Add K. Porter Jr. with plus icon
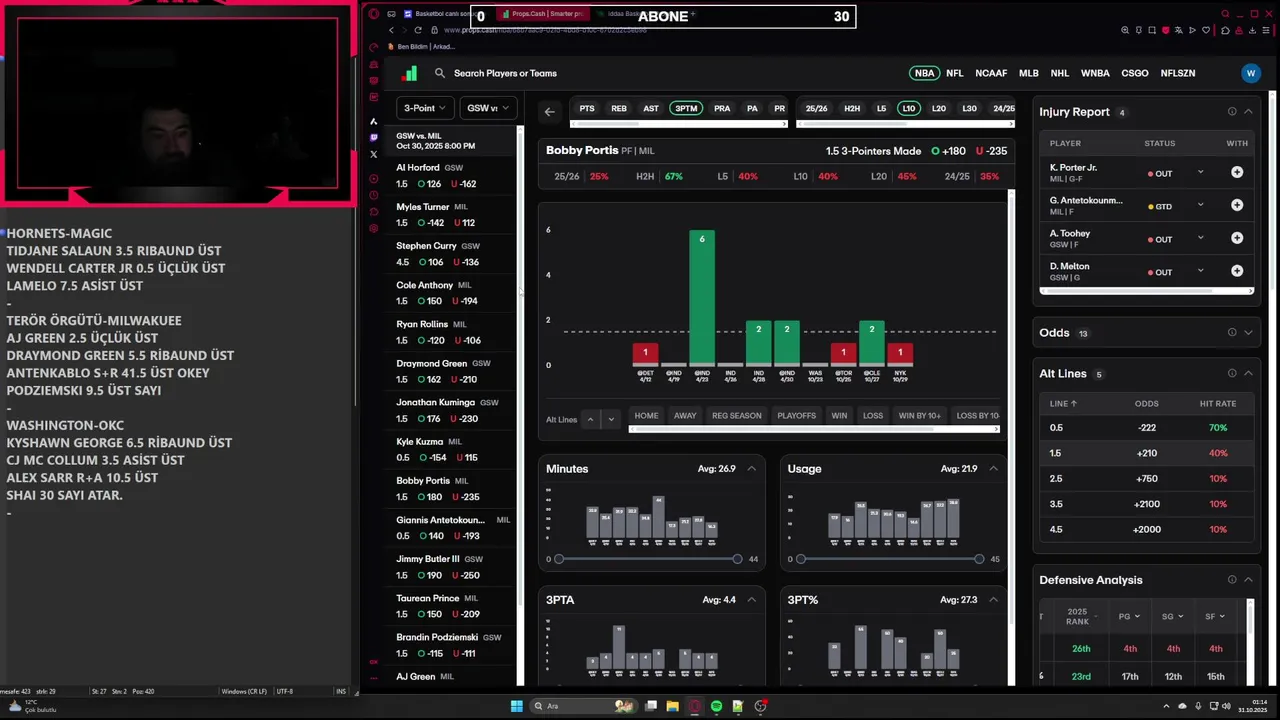 click(1237, 173)
